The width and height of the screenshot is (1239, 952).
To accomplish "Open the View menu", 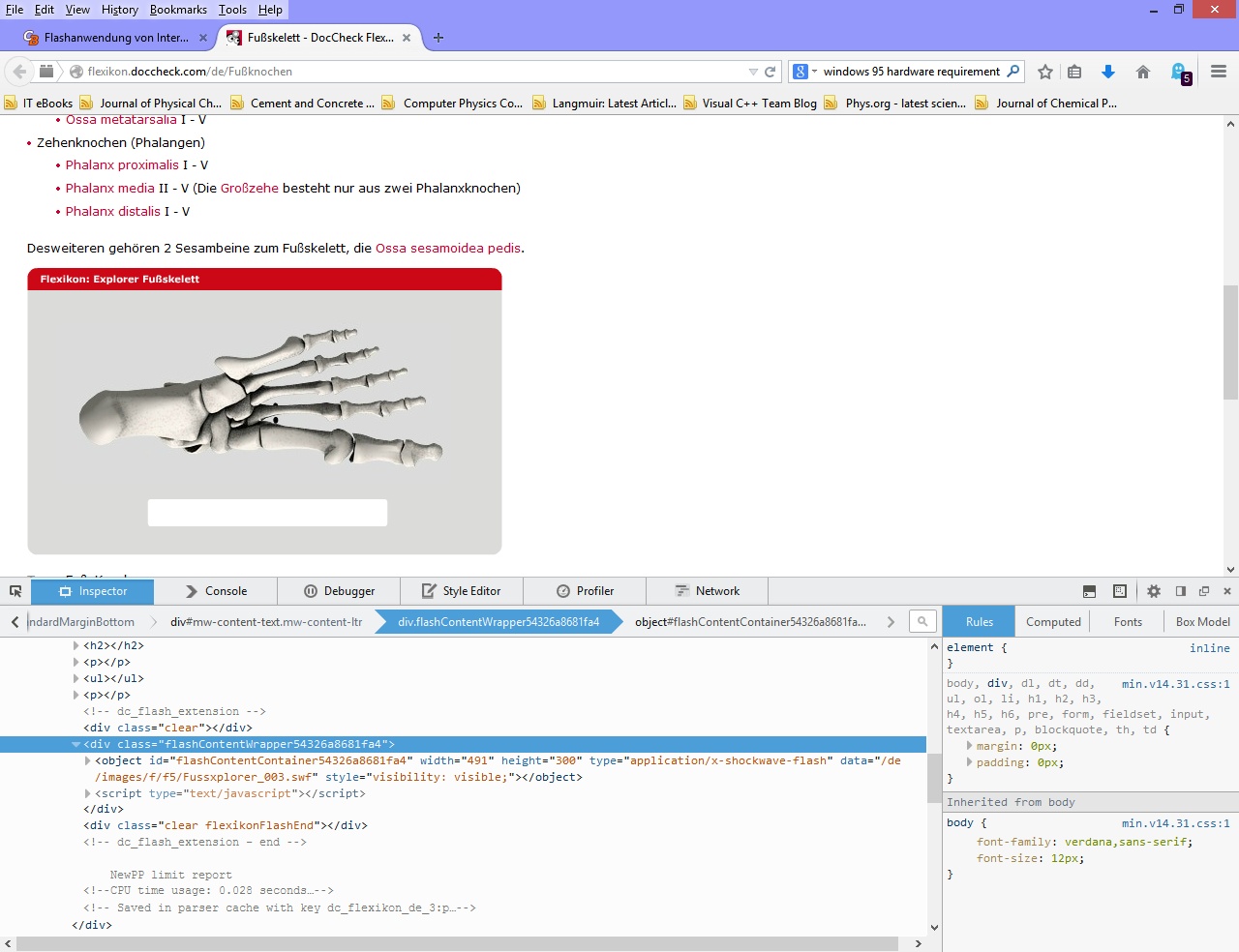I will click(x=77, y=10).
